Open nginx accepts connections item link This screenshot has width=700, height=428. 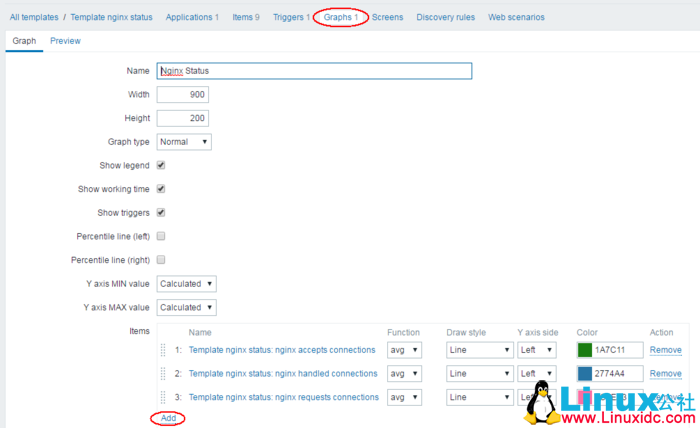(282, 350)
